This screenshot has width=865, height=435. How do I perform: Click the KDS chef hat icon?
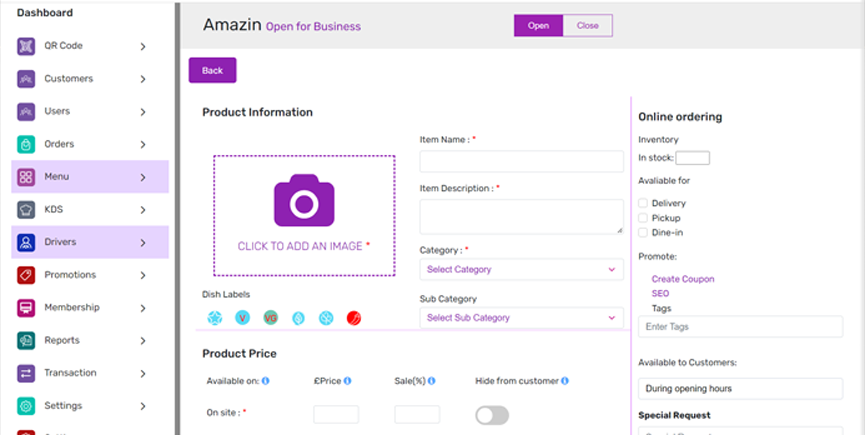point(26,210)
